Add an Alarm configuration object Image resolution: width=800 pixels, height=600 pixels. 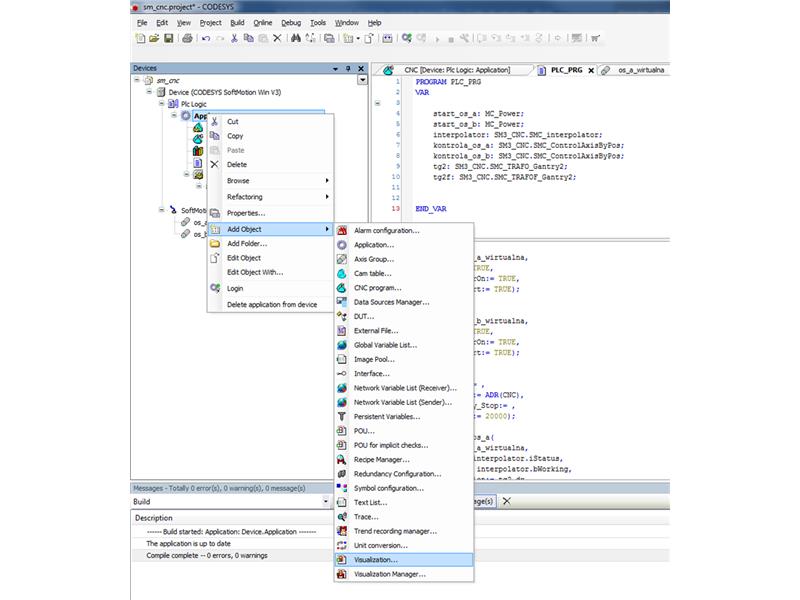[404, 231]
